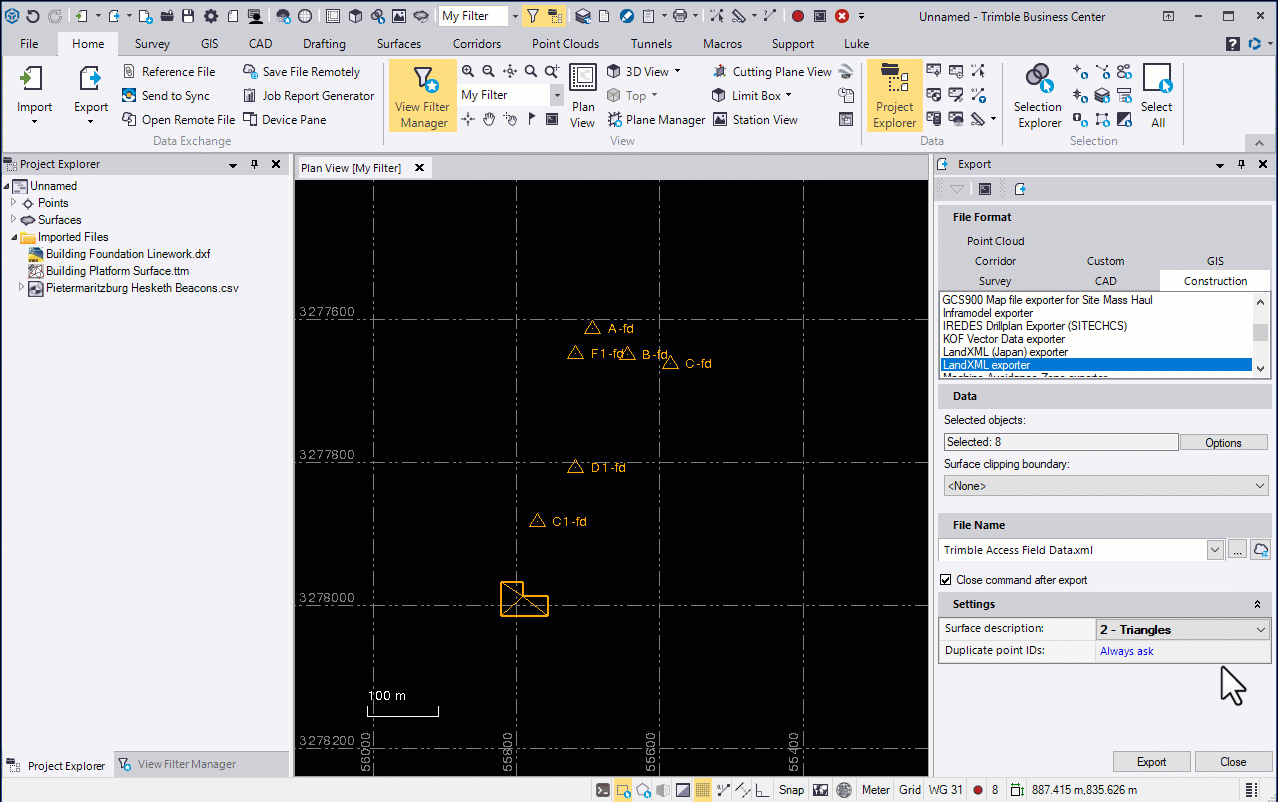Open the globe icon in status bar
The width and height of the screenshot is (1278, 802).
coord(844,789)
